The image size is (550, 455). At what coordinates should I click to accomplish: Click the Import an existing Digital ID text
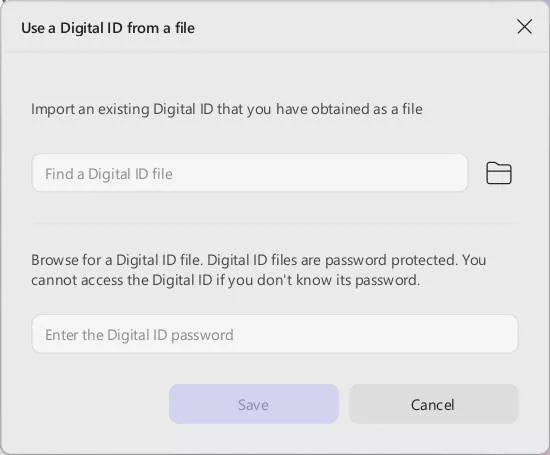pyautogui.click(x=227, y=109)
